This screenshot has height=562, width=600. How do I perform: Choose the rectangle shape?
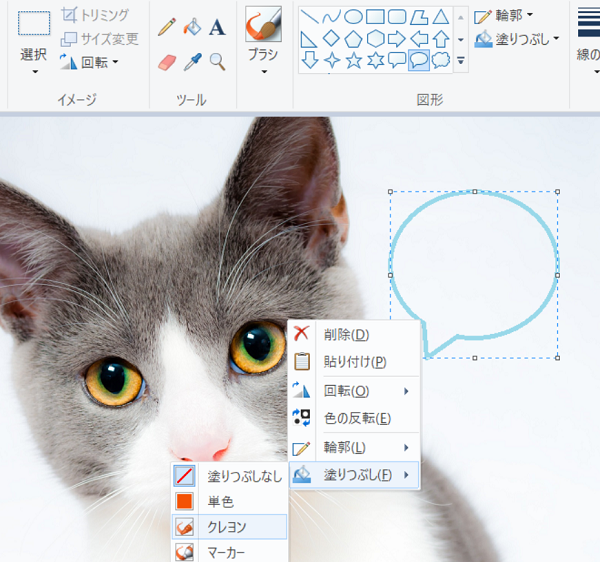tap(375, 17)
